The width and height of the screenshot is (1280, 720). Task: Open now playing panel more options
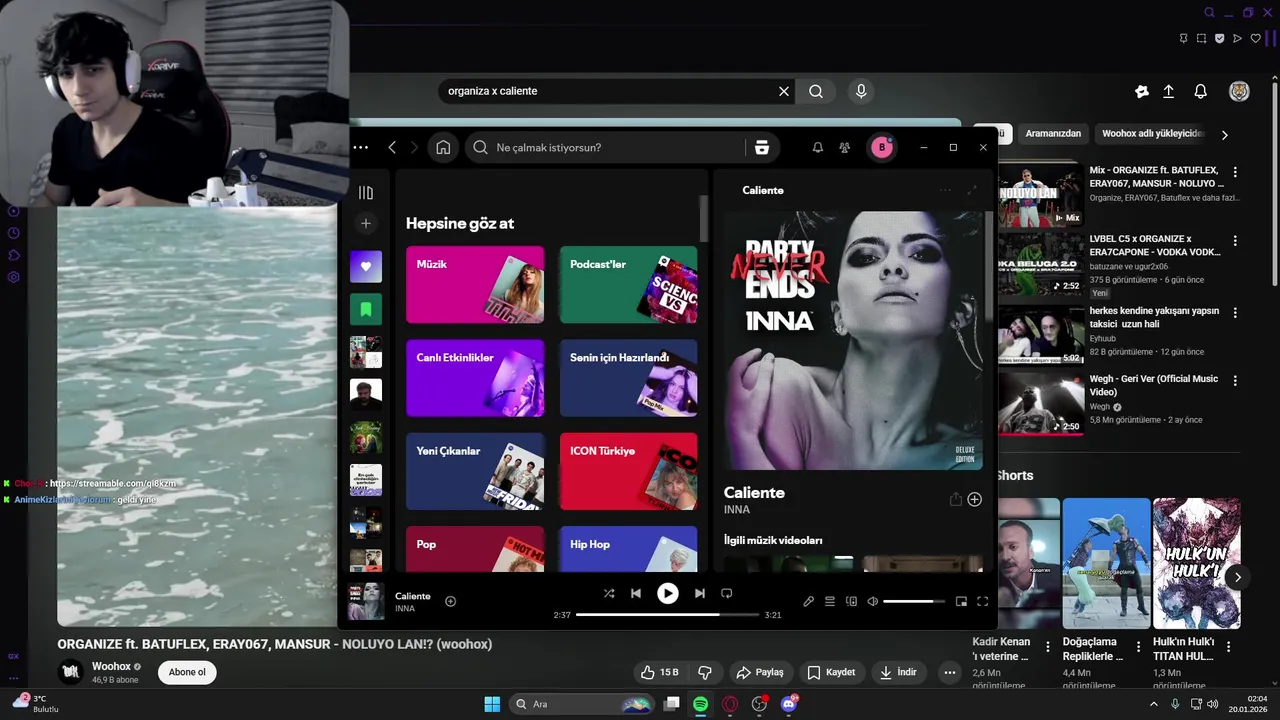tap(945, 190)
